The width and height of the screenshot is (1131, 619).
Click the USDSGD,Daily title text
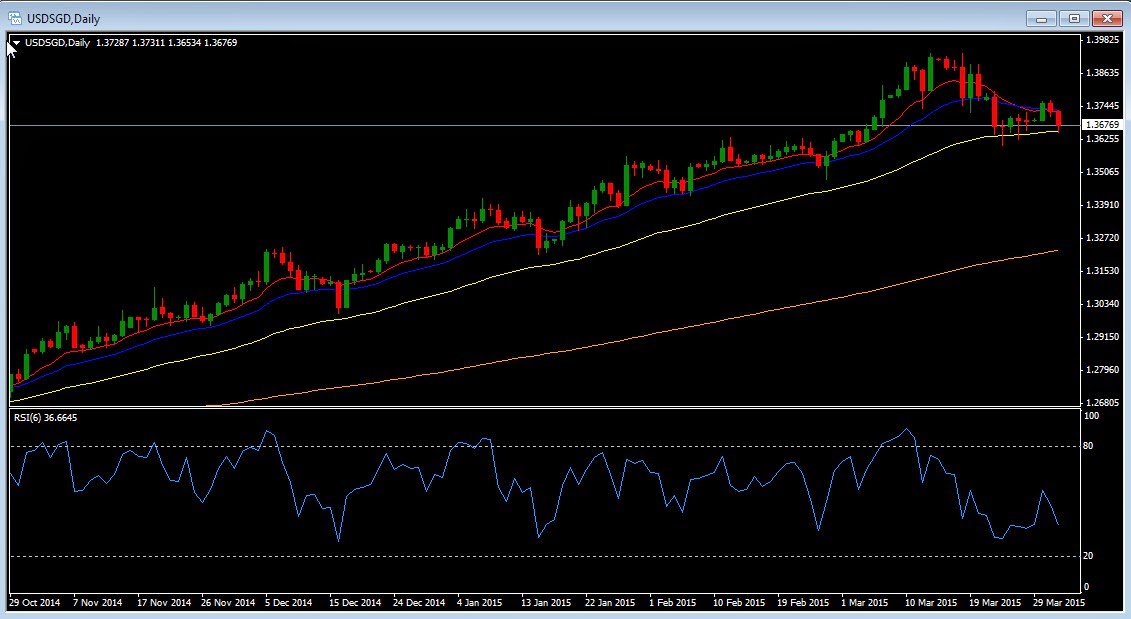coord(63,19)
